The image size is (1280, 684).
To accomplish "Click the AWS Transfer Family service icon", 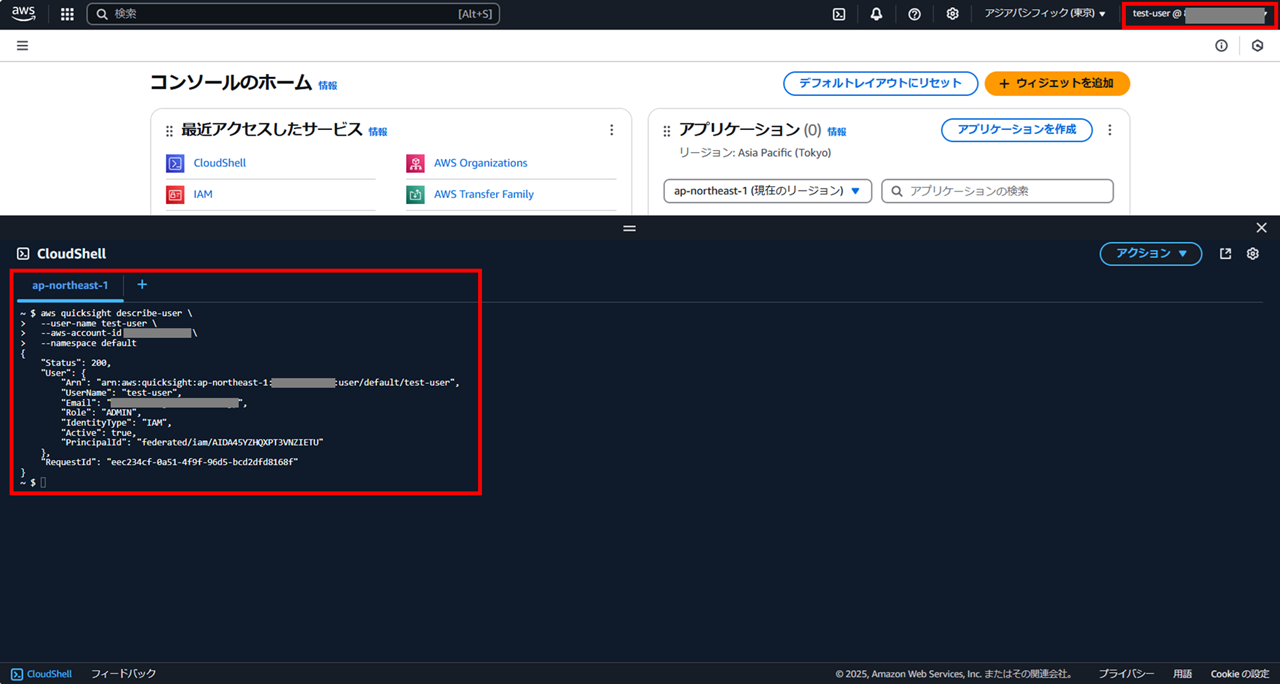I will click(415, 195).
